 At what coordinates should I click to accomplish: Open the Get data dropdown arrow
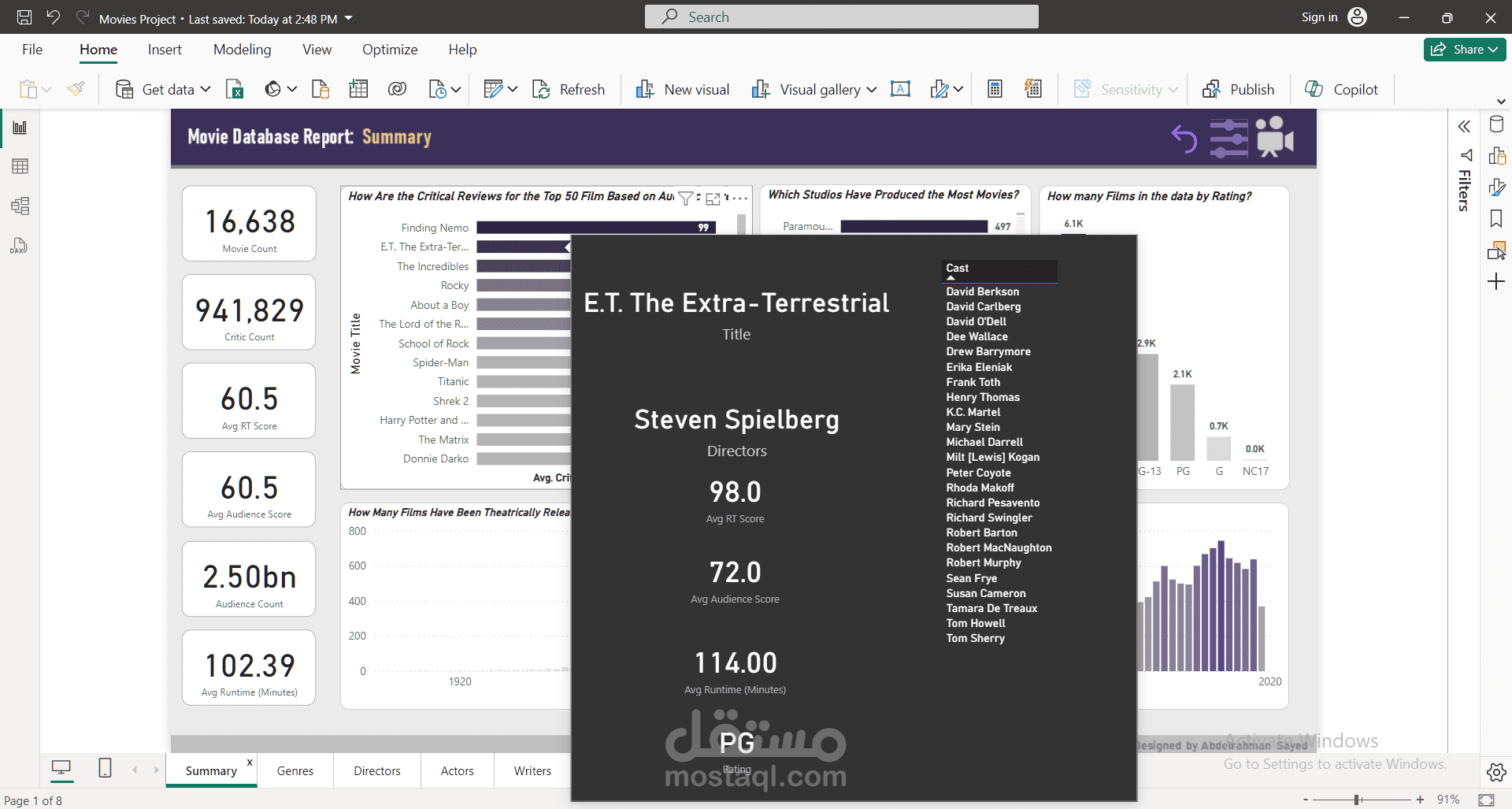coord(206,90)
